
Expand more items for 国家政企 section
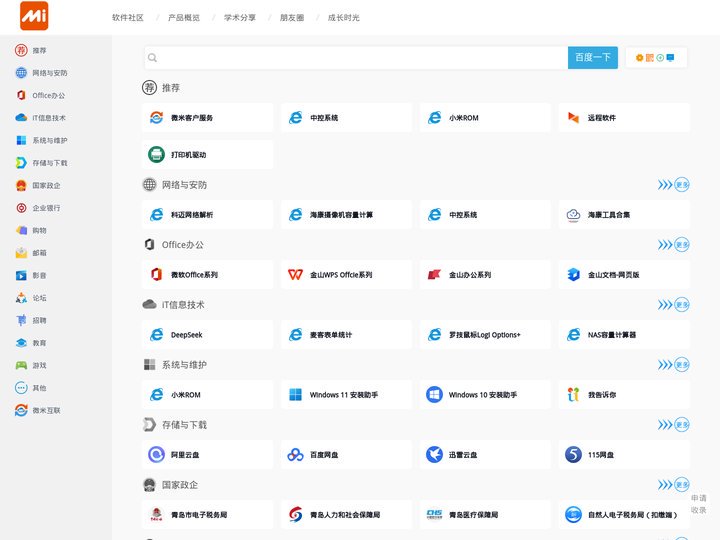click(673, 484)
